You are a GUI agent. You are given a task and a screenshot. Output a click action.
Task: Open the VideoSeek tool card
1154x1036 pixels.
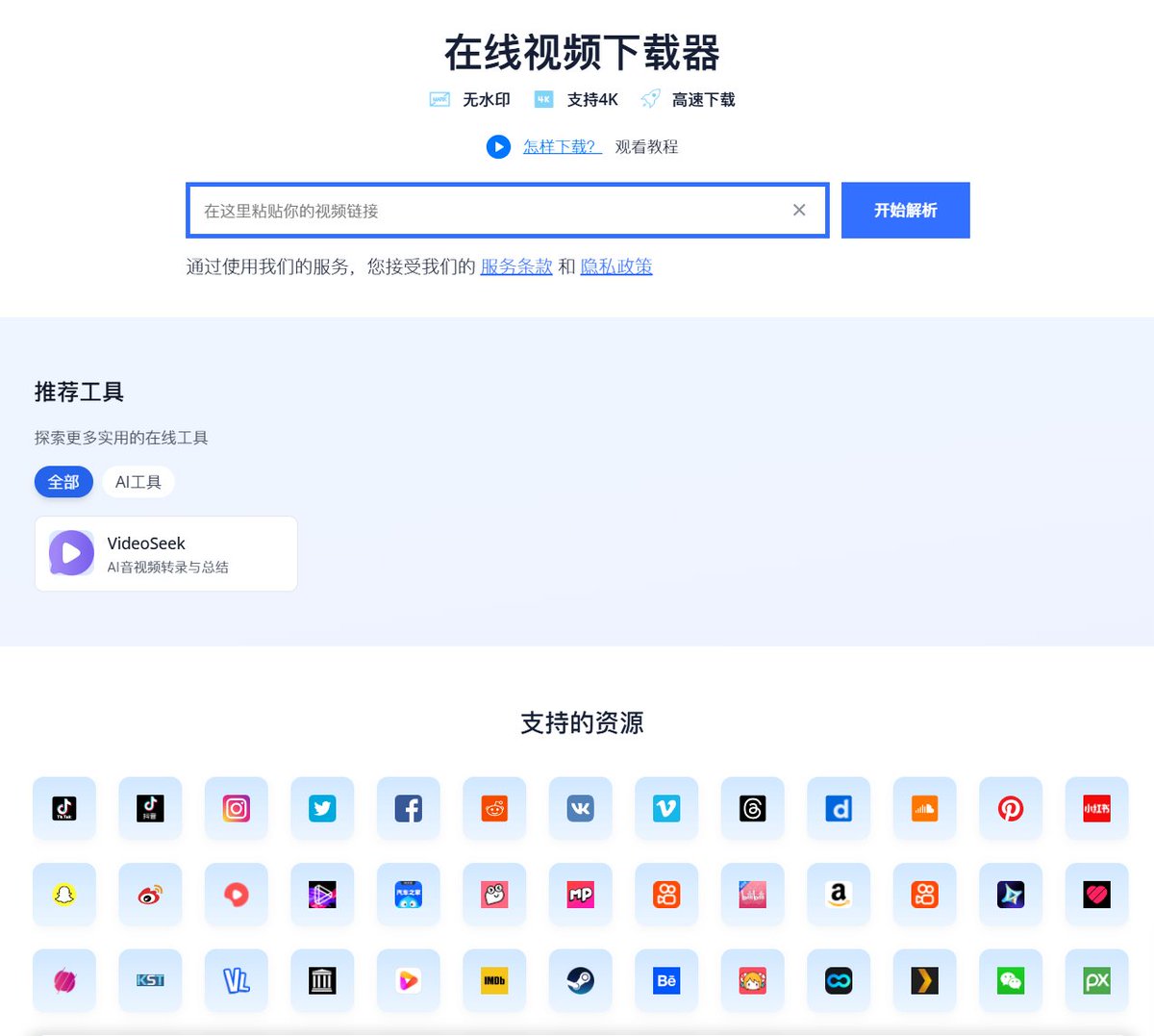click(x=166, y=554)
